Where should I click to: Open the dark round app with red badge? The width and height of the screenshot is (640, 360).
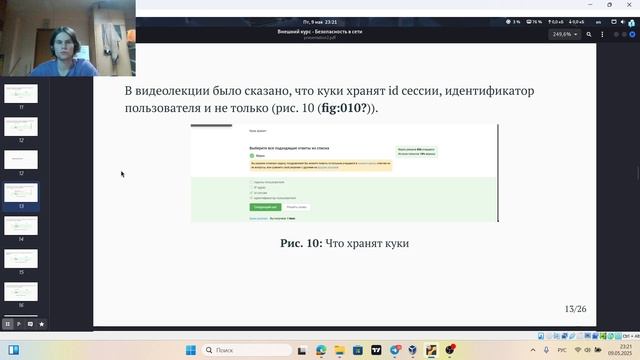pyautogui.click(x=450, y=350)
